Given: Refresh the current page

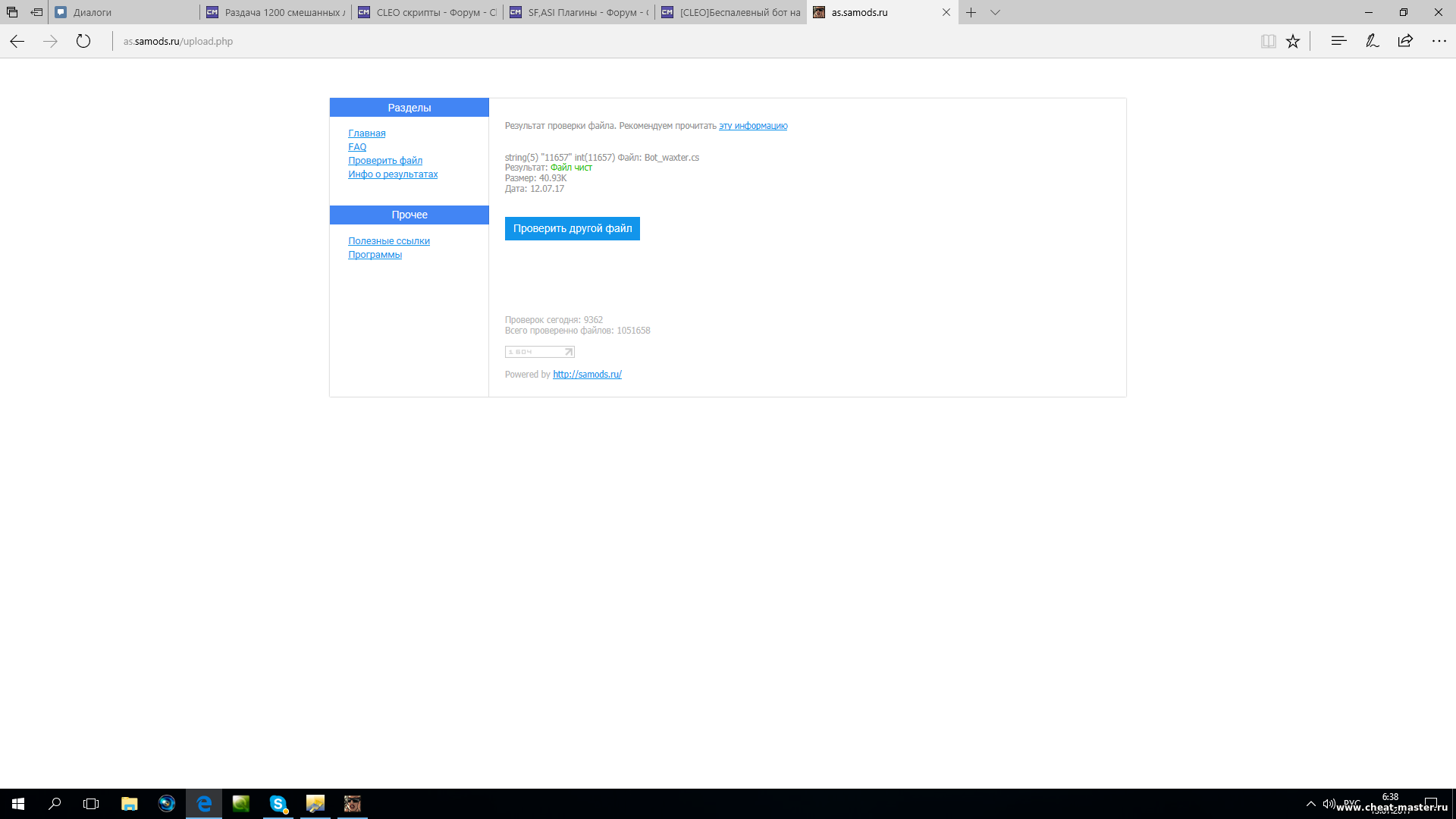Looking at the screenshot, I should click(83, 42).
